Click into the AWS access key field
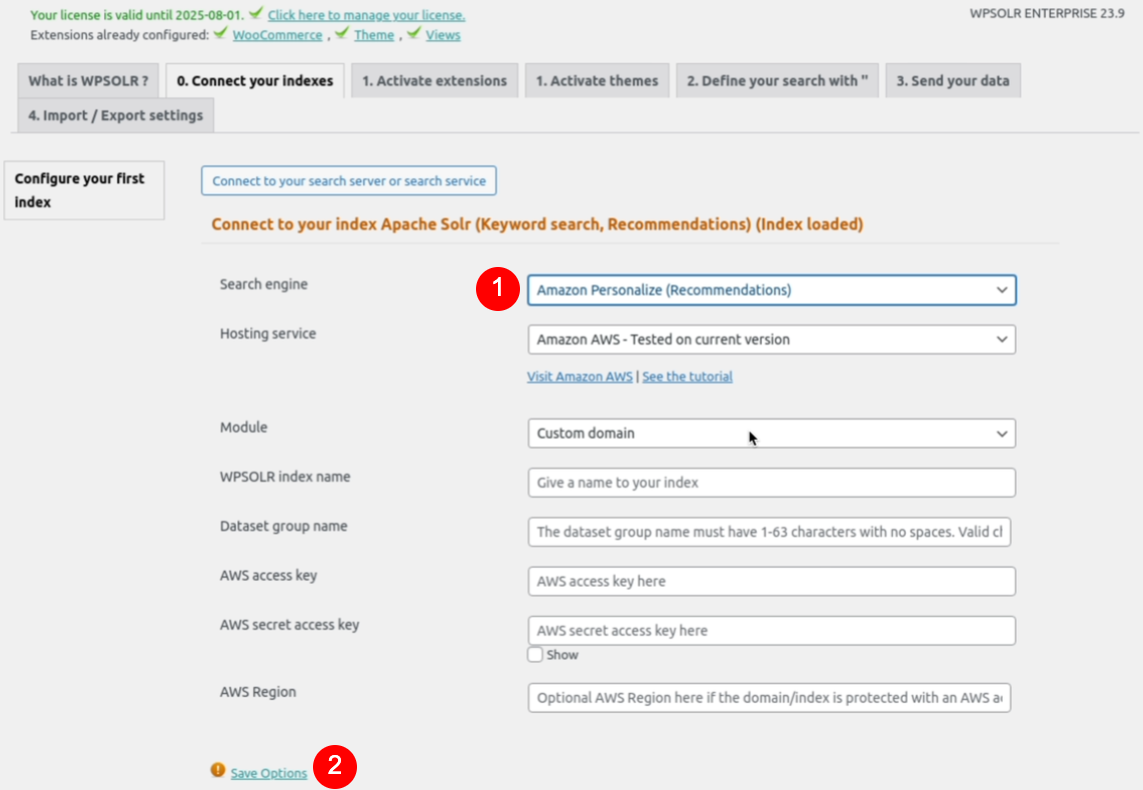This screenshot has width=1143, height=790. pos(771,582)
